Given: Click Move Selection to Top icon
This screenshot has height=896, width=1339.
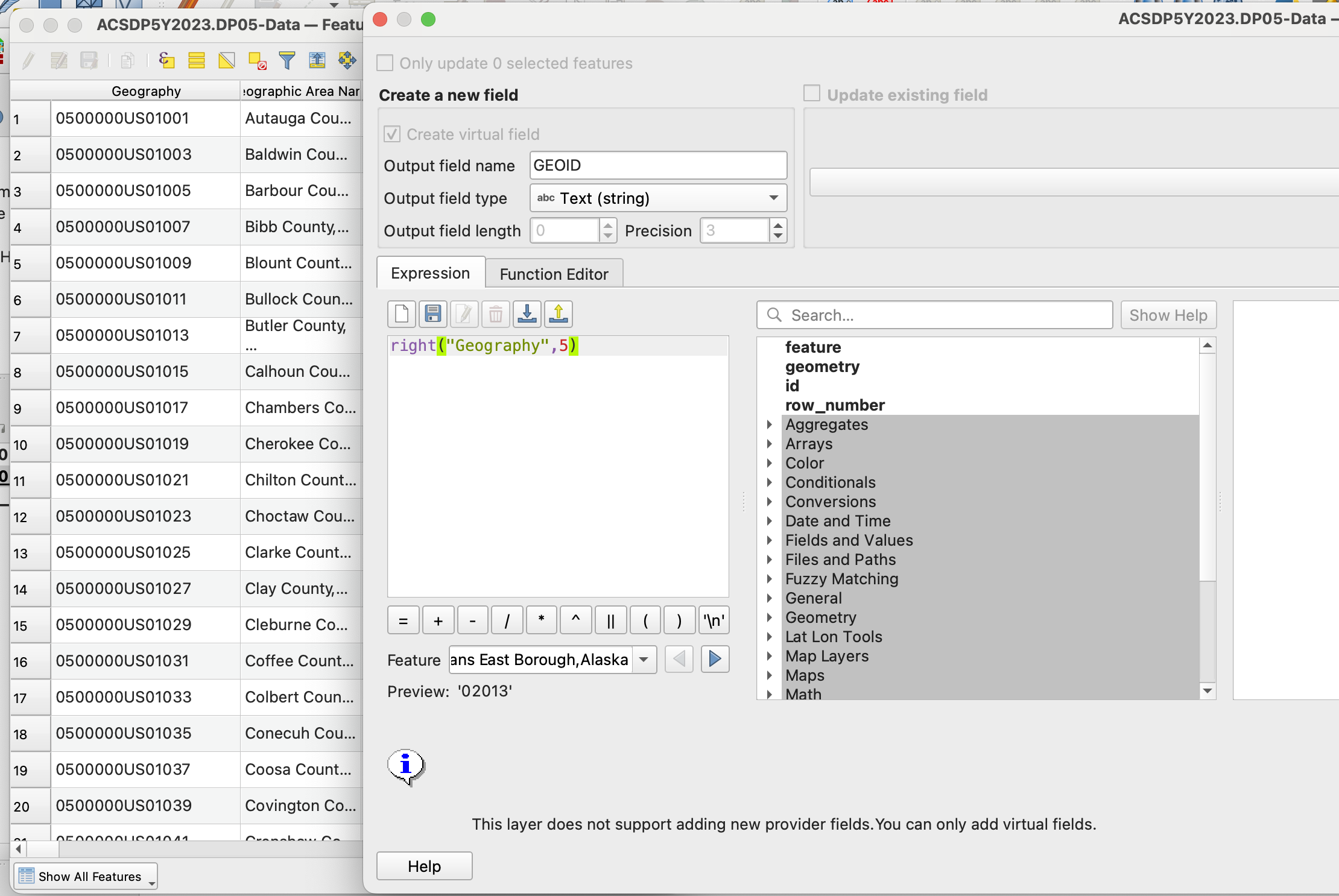Looking at the screenshot, I should tap(317, 60).
